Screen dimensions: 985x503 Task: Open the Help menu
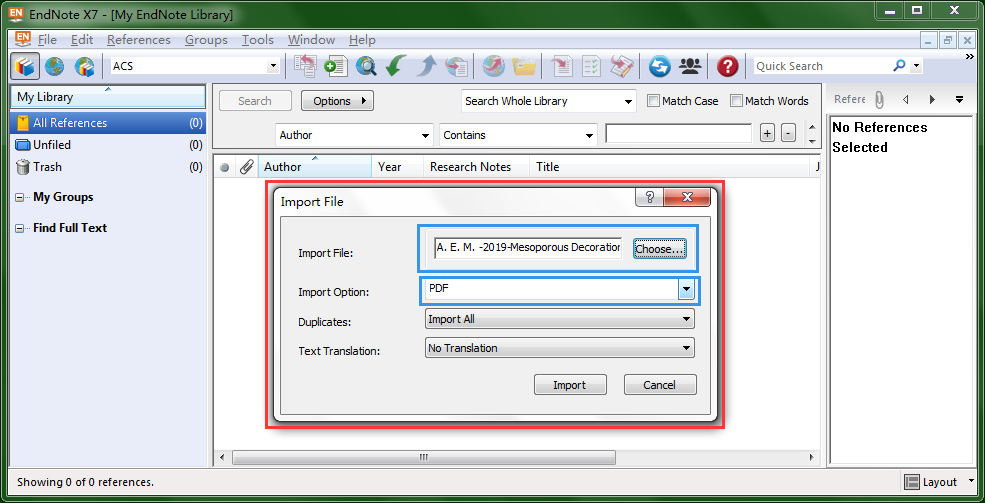pos(362,40)
